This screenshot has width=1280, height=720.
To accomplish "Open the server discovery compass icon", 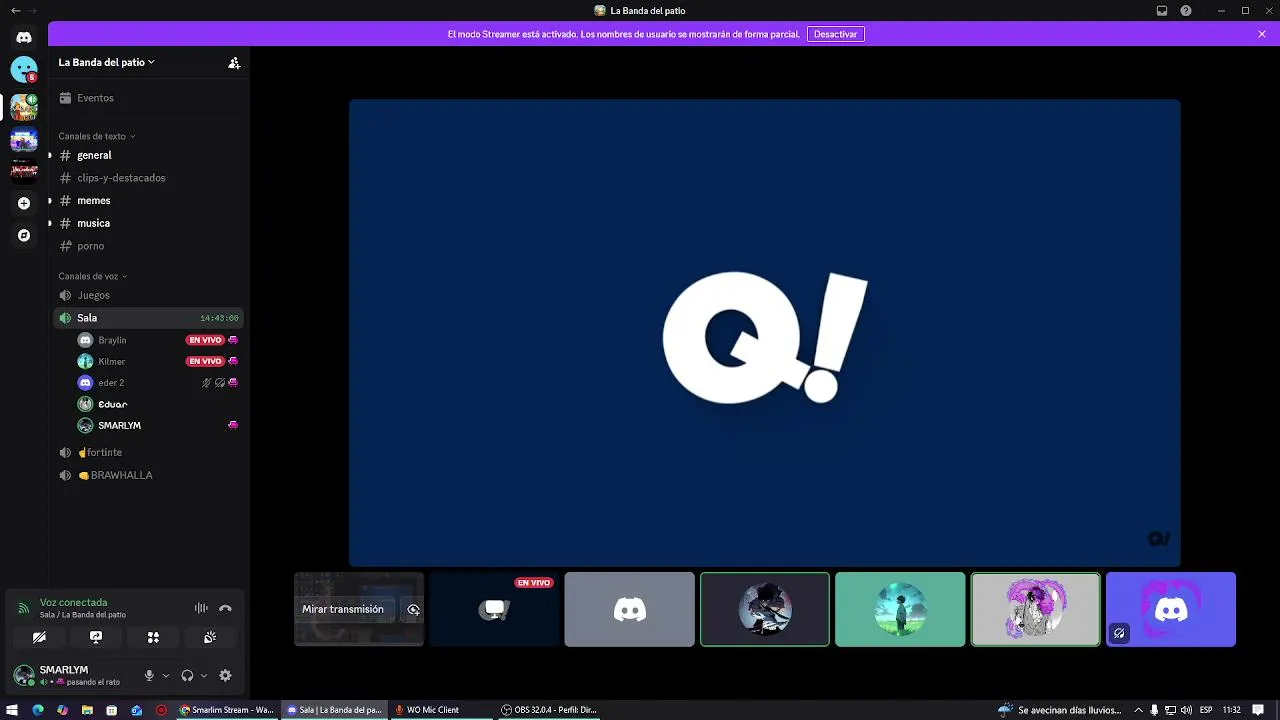I will point(24,235).
